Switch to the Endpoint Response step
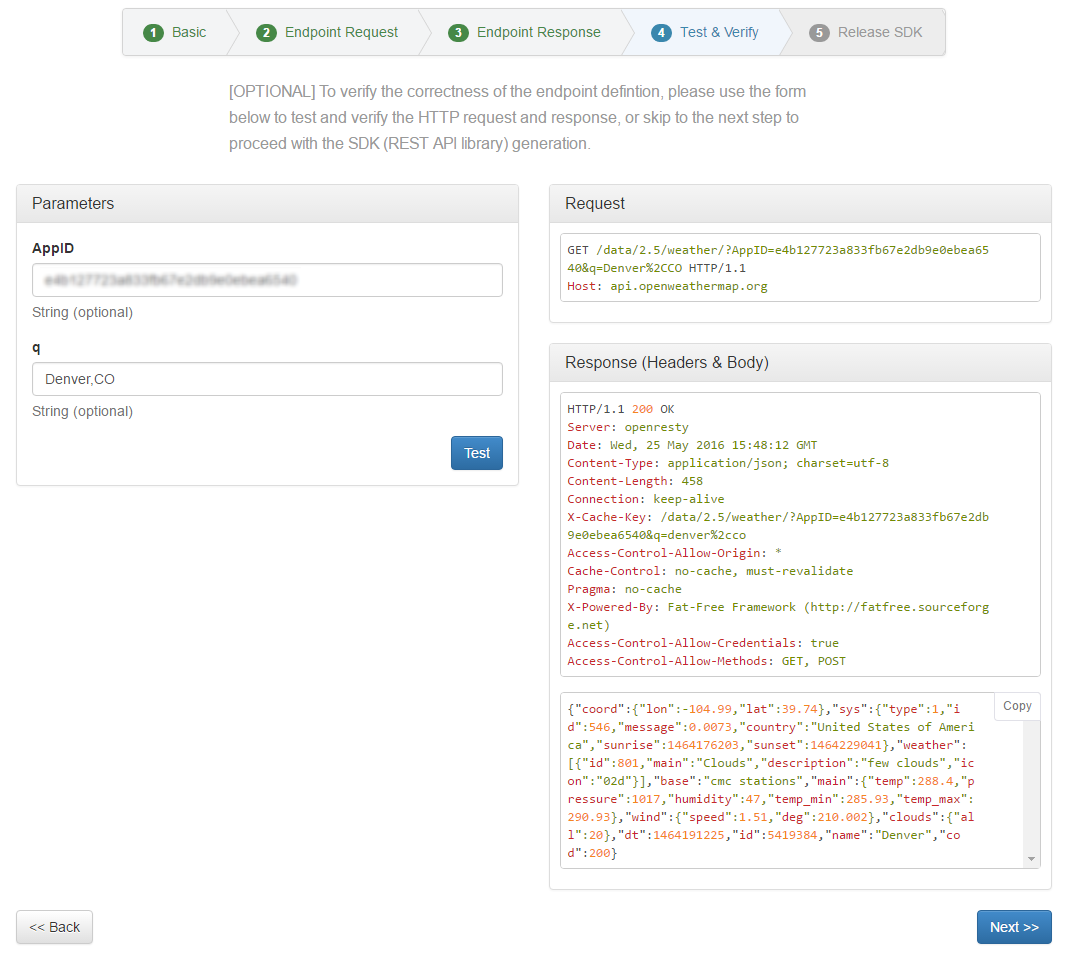 click(536, 32)
